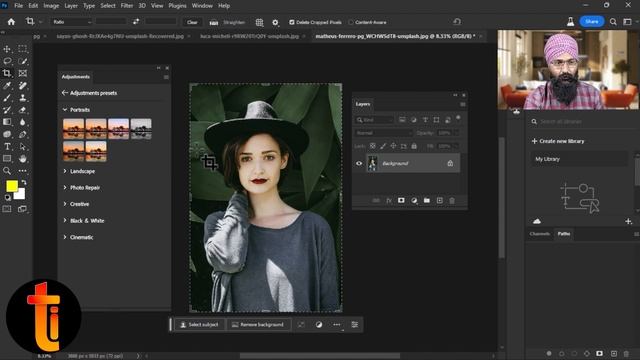Click the Share button
Screen dimensions: 640x360
[592, 22]
